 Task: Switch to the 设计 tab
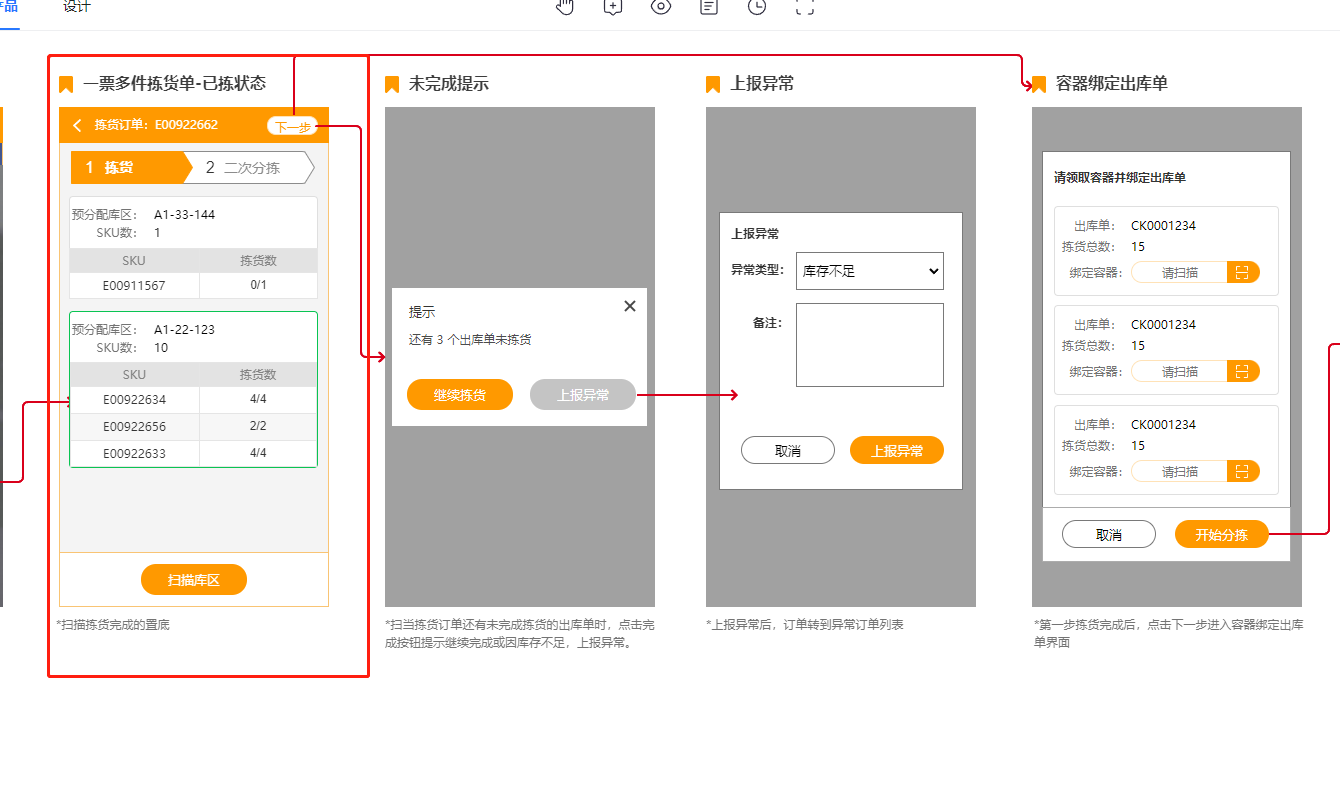(76, 7)
